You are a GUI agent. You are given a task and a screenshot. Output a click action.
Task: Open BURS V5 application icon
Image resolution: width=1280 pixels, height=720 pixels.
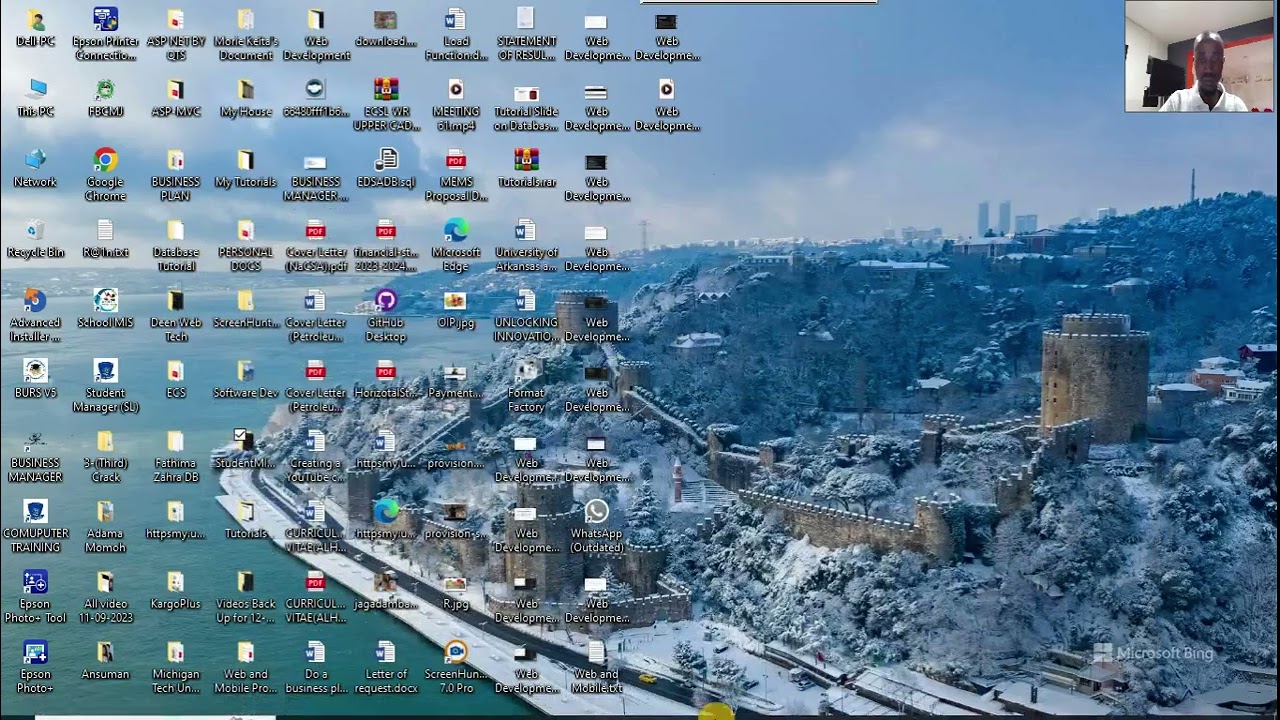tap(35, 379)
